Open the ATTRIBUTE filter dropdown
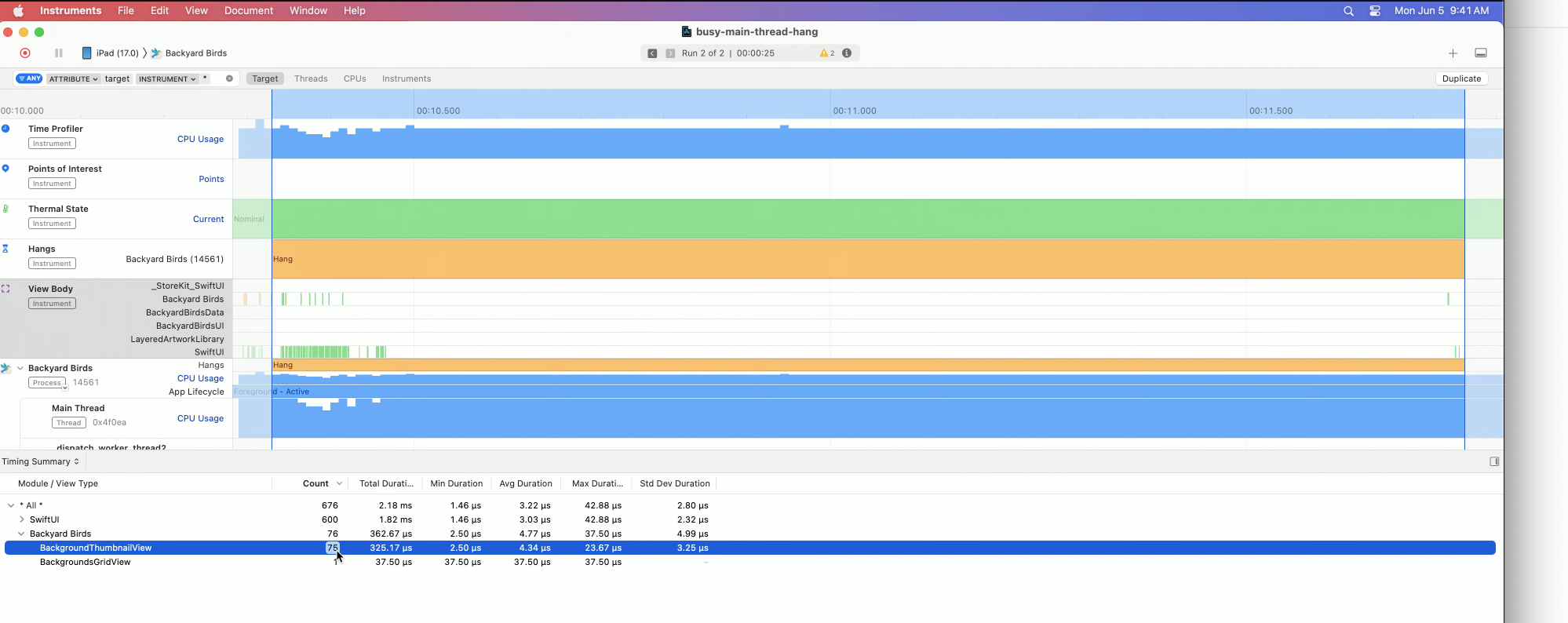This screenshot has height=623, width=1568. click(73, 78)
